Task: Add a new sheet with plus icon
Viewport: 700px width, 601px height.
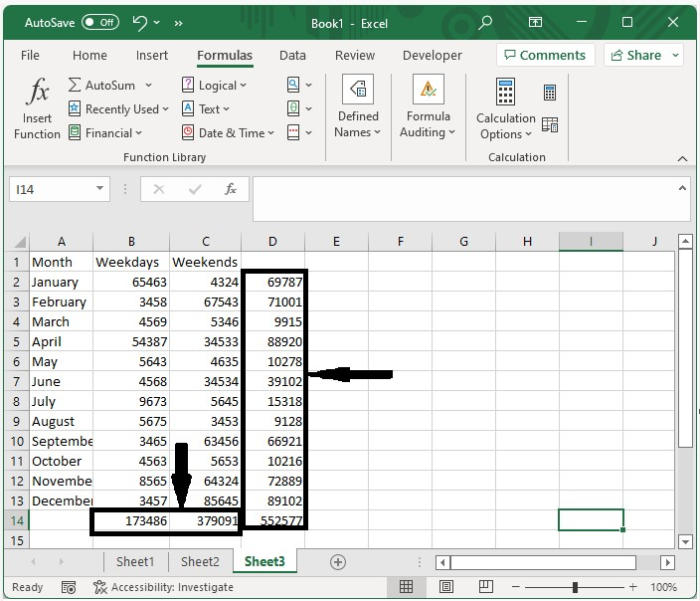Action: pyautogui.click(x=338, y=562)
